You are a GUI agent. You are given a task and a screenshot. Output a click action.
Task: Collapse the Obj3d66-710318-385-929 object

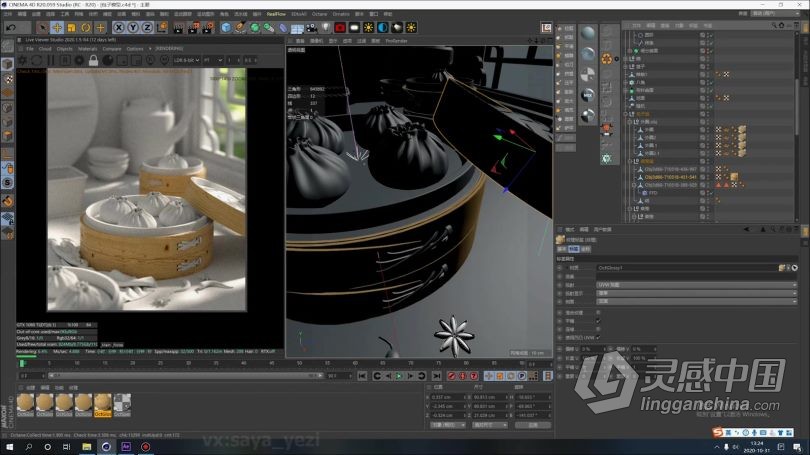pyautogui.click(x=634, y=185)
